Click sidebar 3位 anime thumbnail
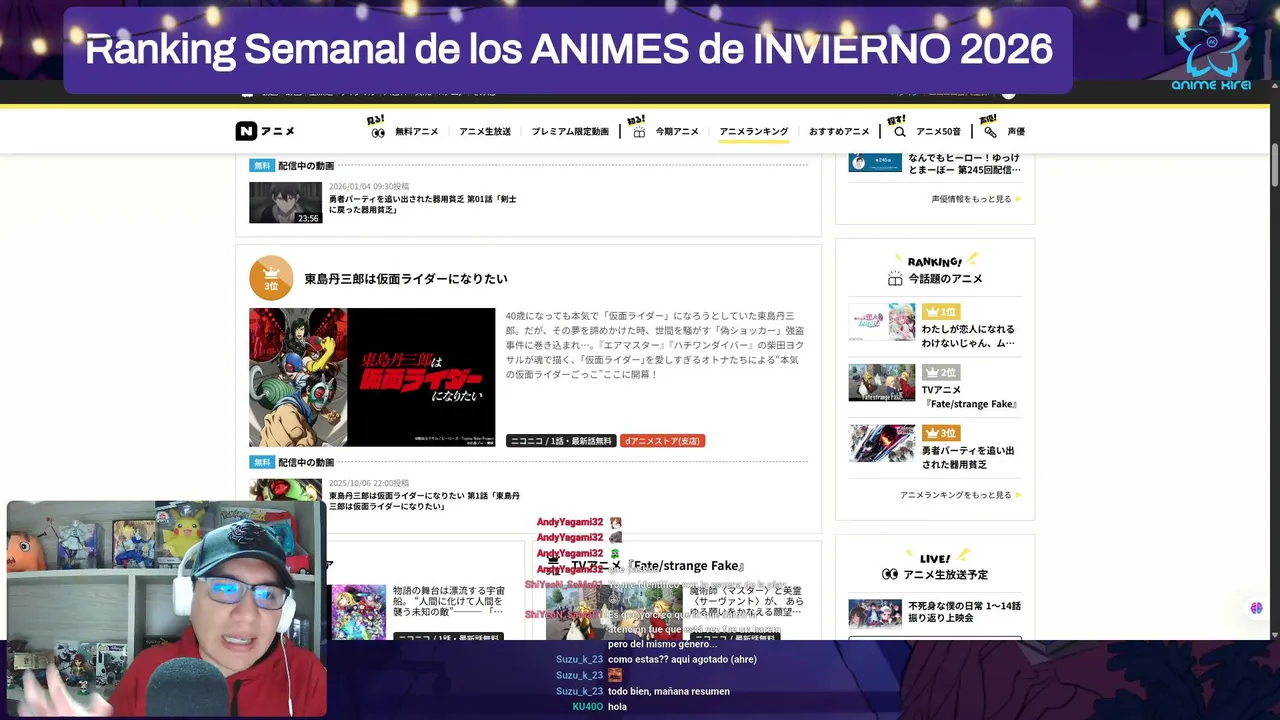Viewport: 1280px width, 720px height. tap(882, 443)
